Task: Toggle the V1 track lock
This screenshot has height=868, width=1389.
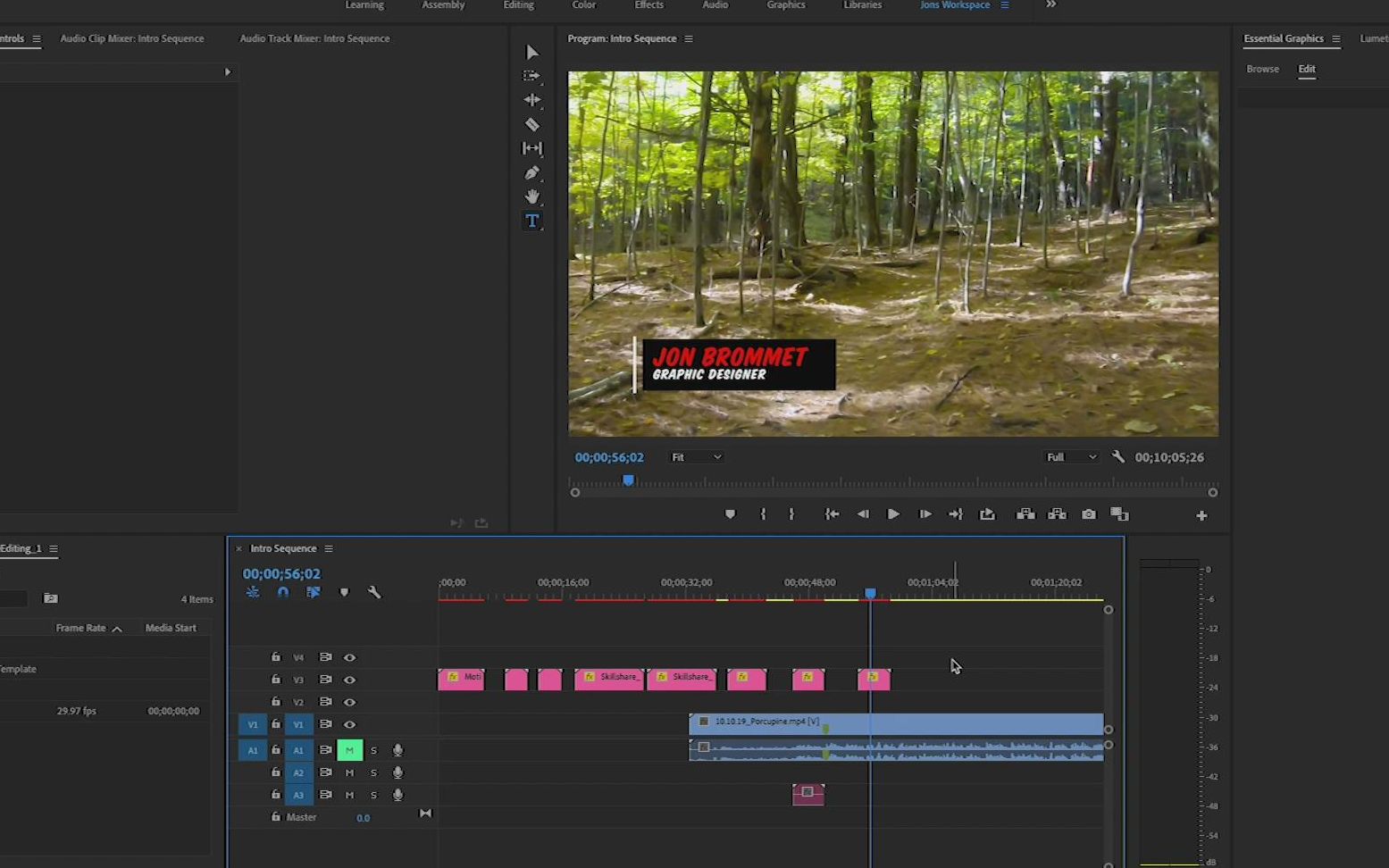Action: tap(276, 724)
